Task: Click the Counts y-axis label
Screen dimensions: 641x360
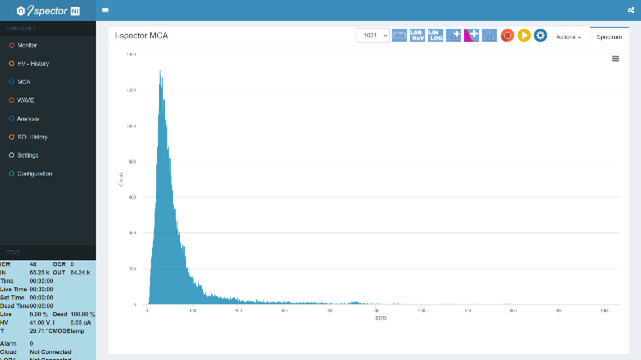Action: coord(121,179)
